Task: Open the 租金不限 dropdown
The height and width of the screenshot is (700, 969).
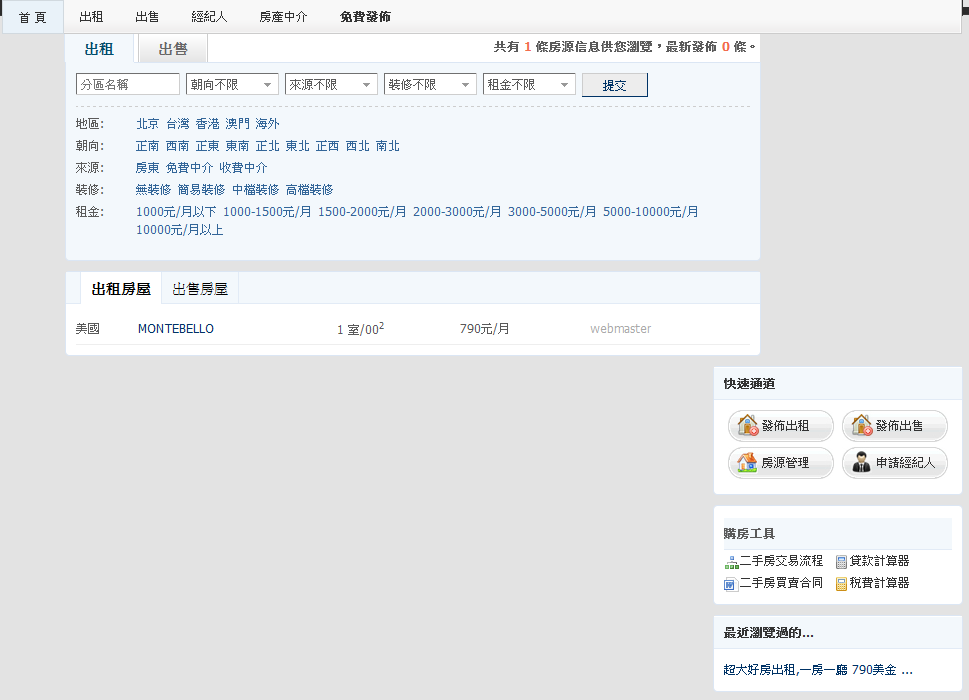Action: pos(529,85)
